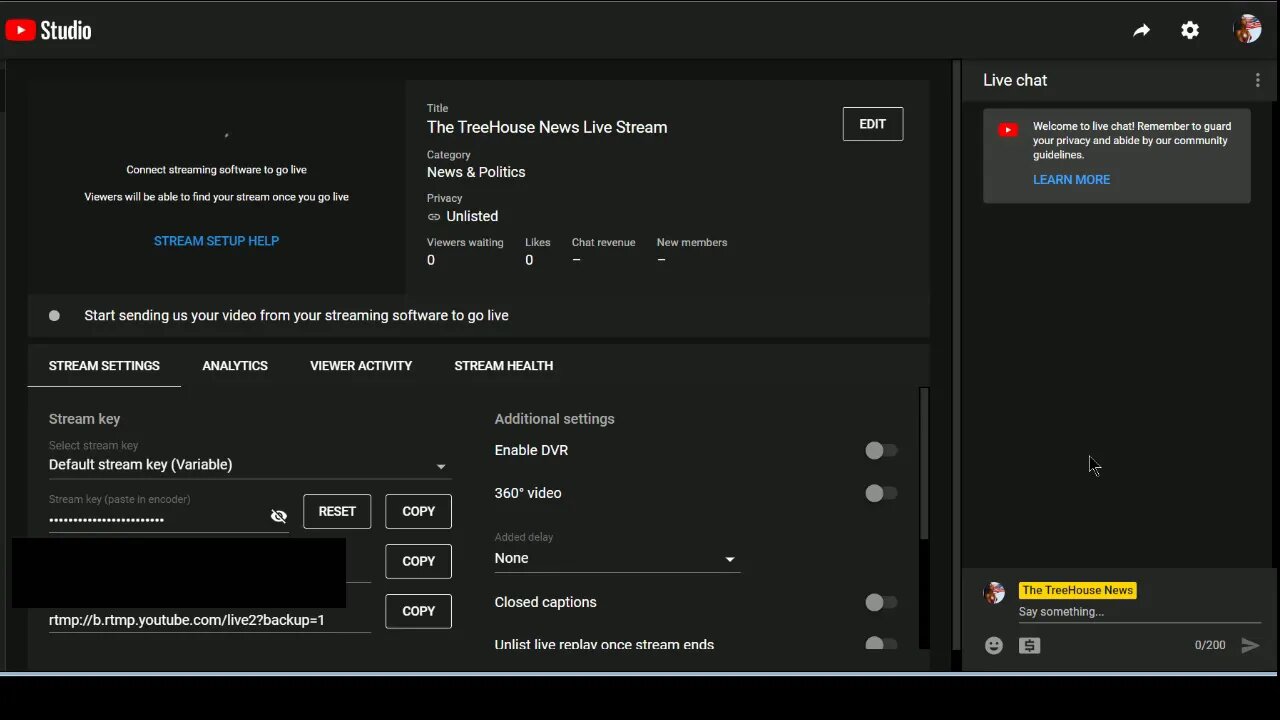The width and height of the screenshot is (1280, 720).
Task: Send the chat message arrow icon
Action: 1250,645
